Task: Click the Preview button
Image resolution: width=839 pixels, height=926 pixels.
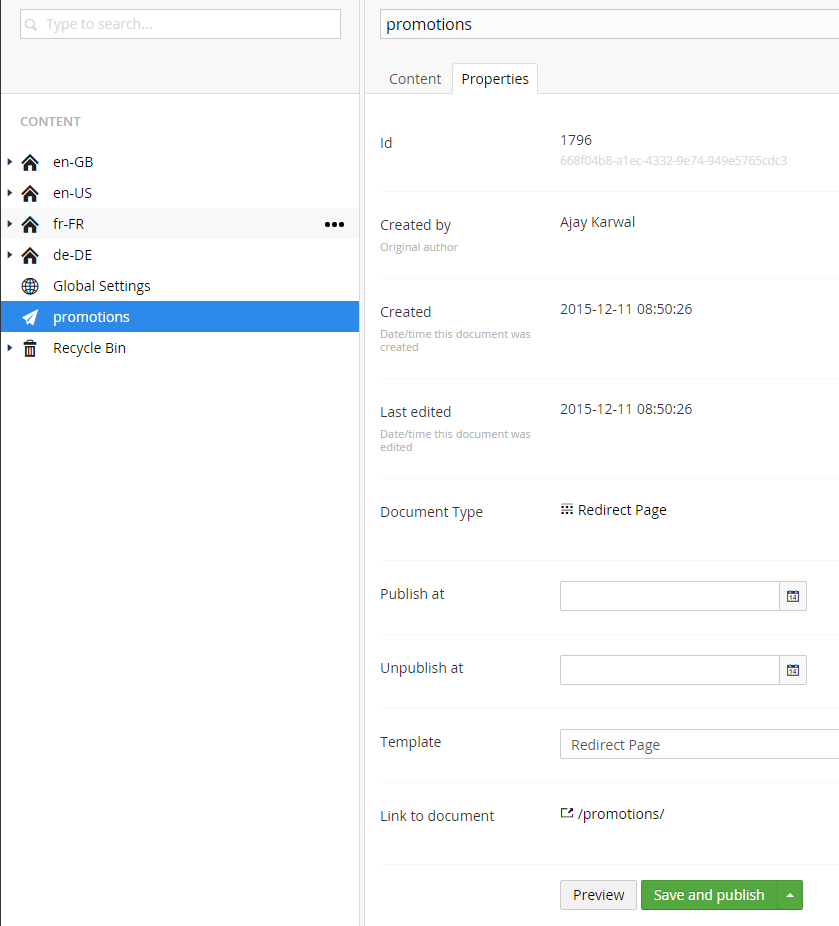Action: tap(598, 895)
